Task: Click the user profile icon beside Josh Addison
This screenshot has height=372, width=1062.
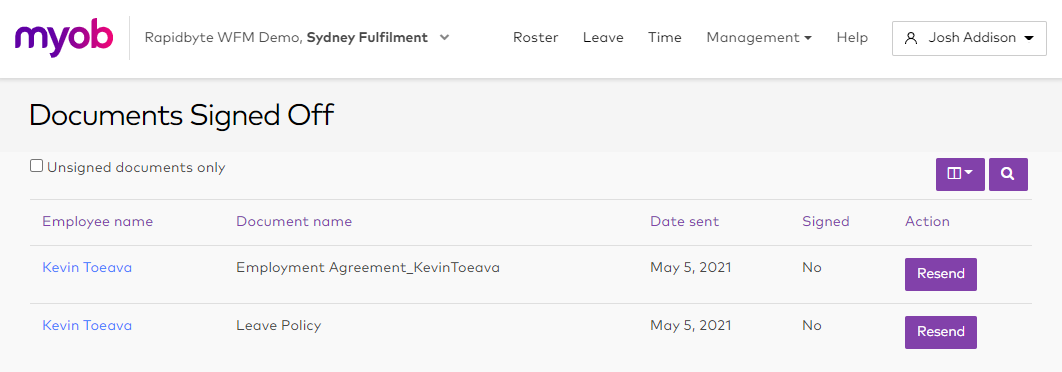Action: 911,38
